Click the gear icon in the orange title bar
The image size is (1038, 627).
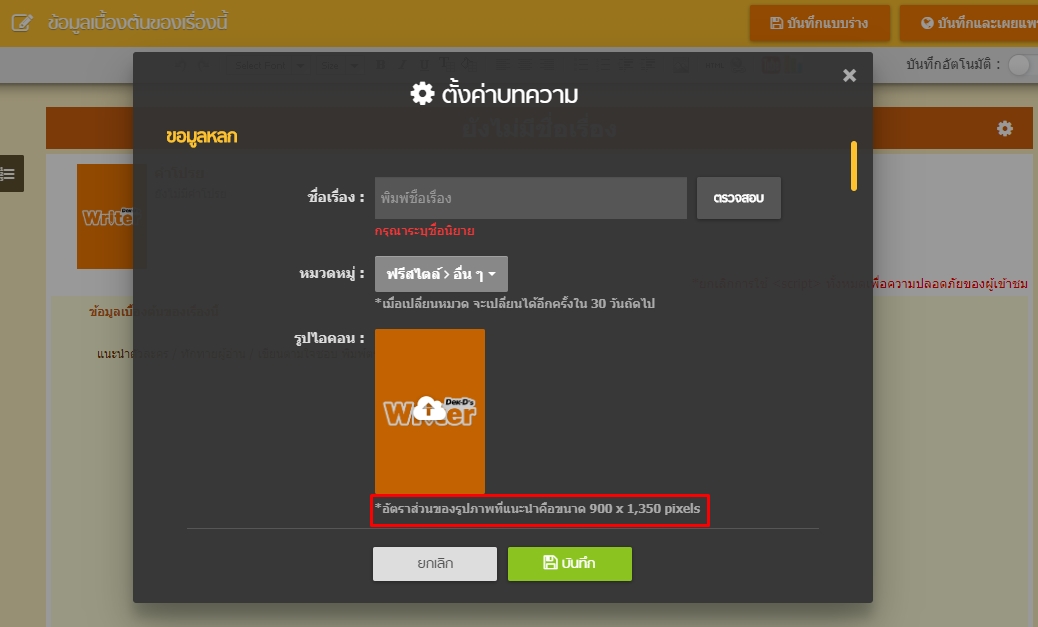coord(1004,129)
